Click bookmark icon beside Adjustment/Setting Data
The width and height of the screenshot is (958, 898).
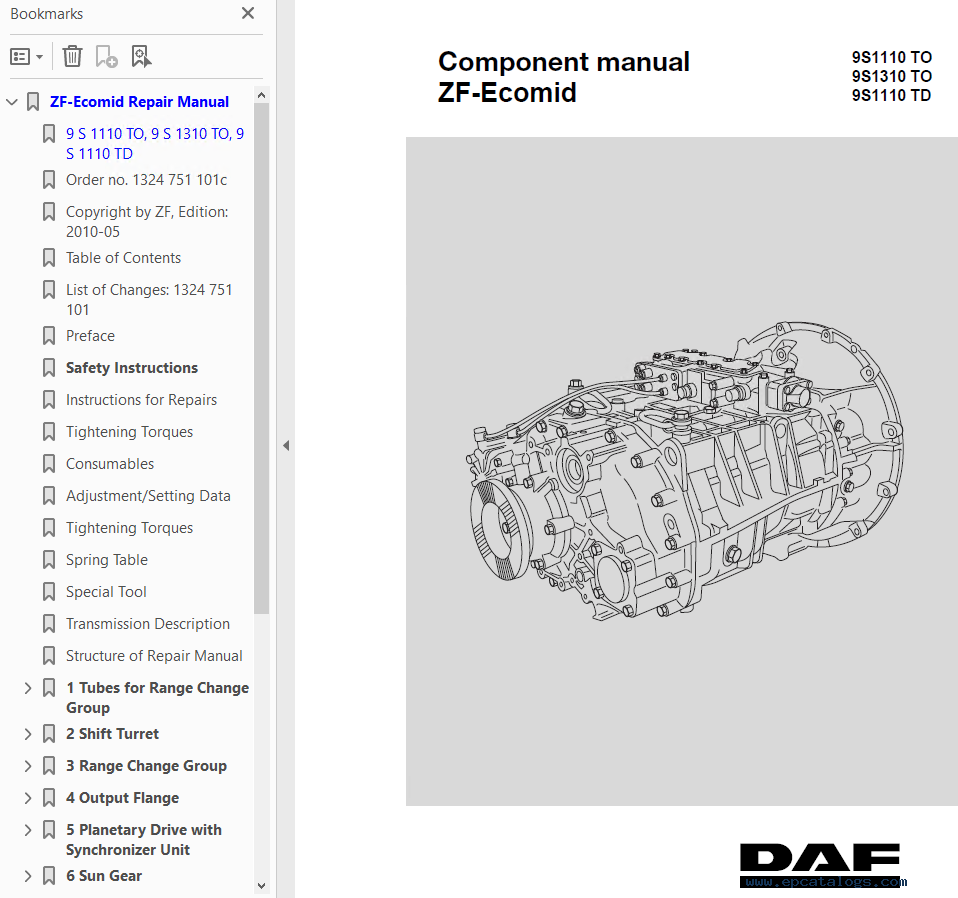click(x=49, y=495)
